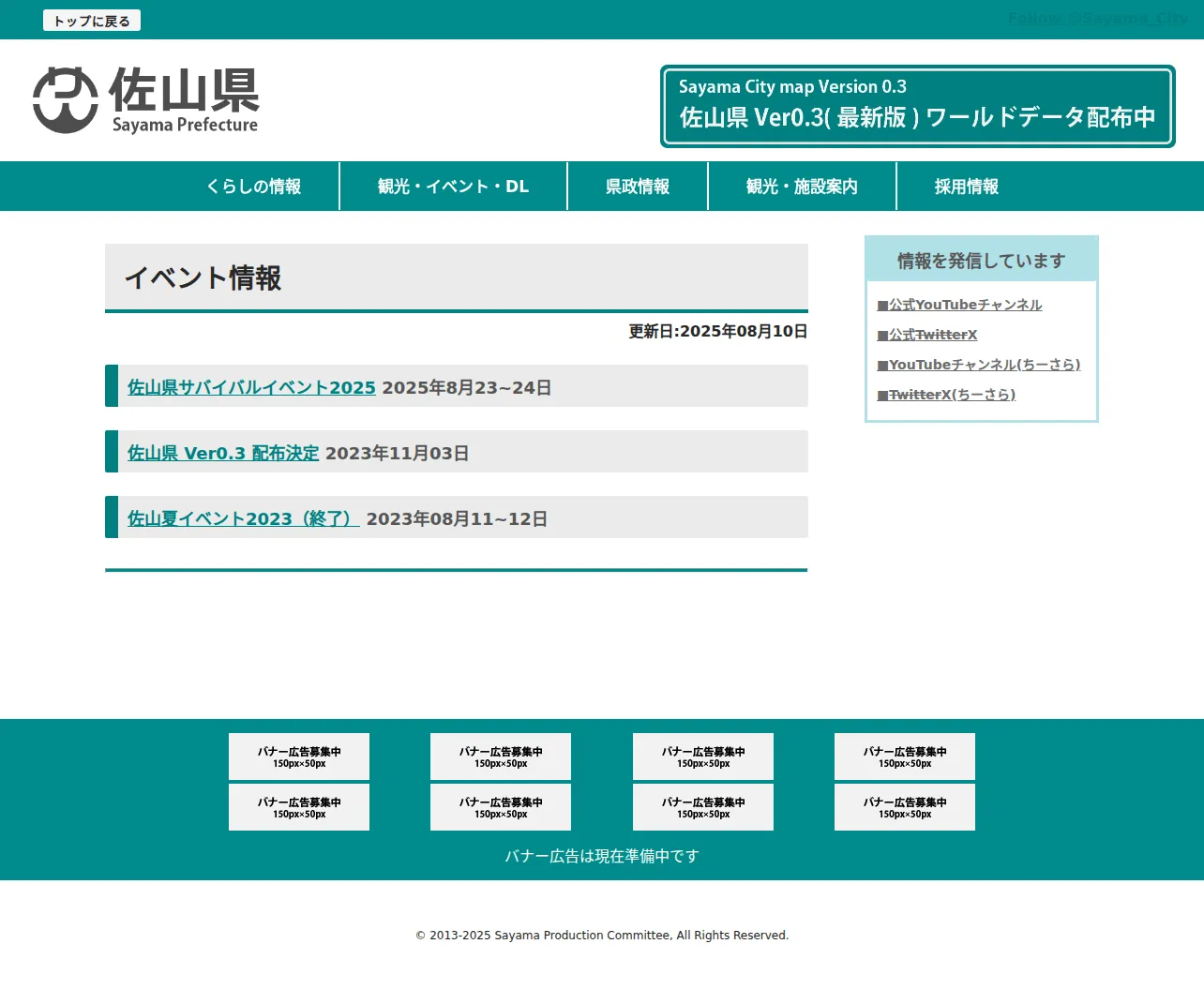
Task: Click the bottom banner ad in the second column
Action: (x=501, y=807)
